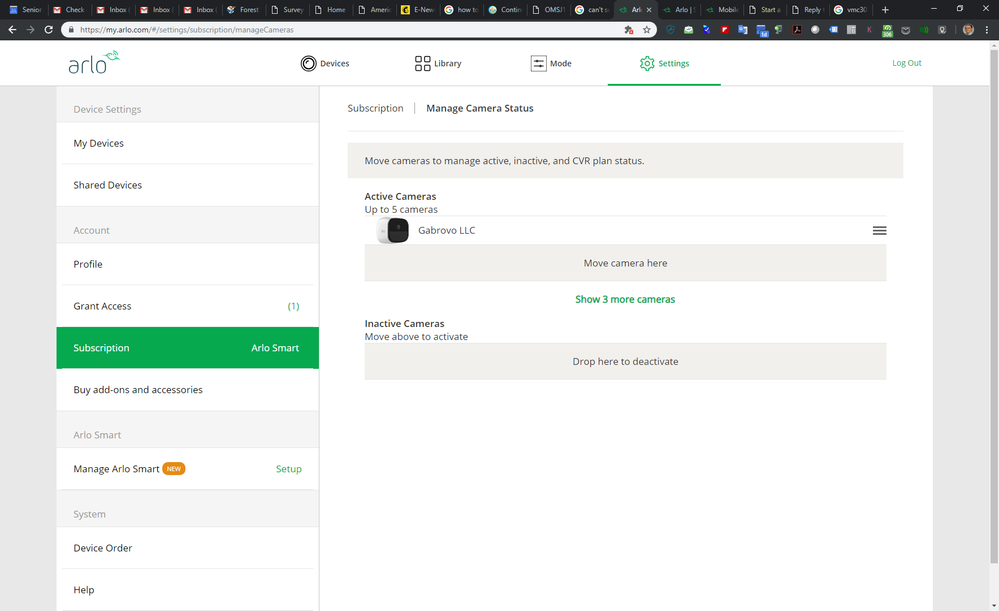999x611 pixels.
Task: Open a new browser tab with plus
Action: [x=885, y=10]
